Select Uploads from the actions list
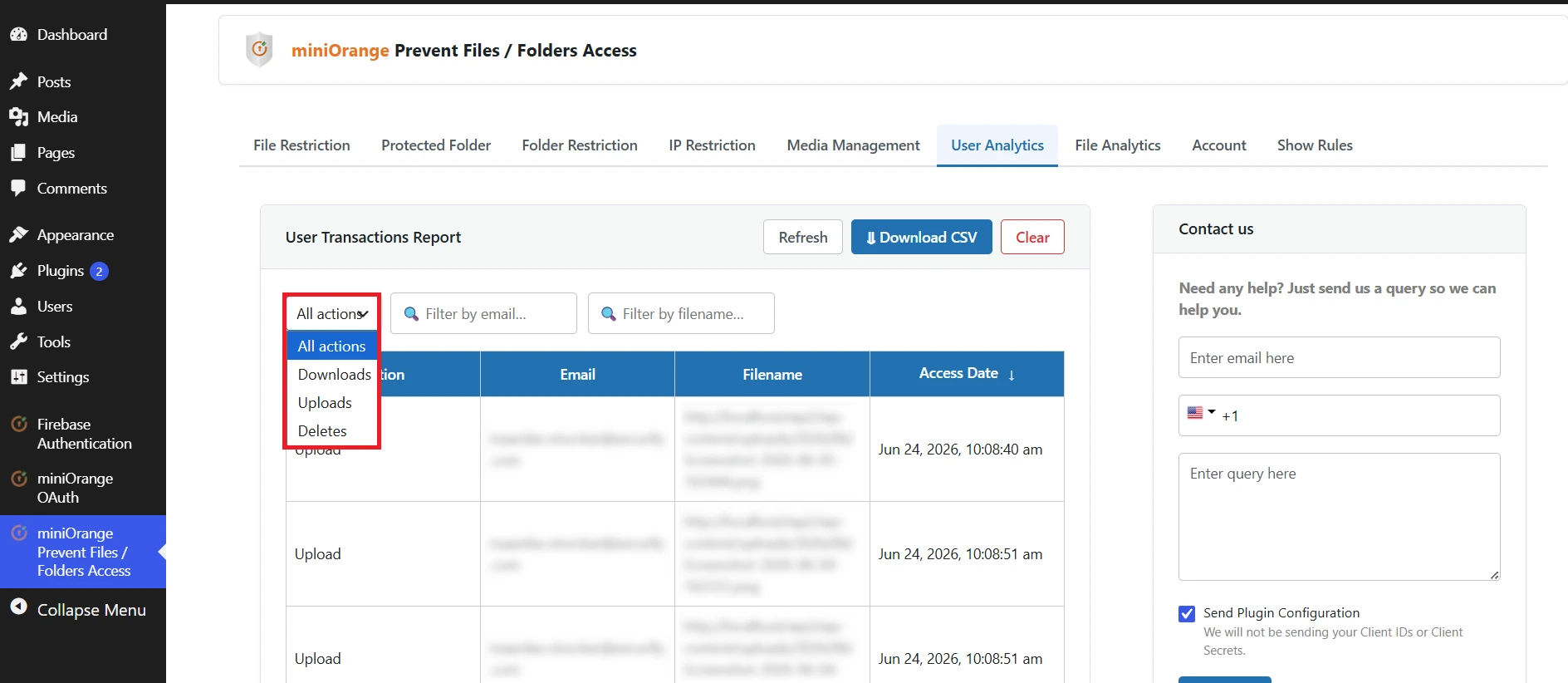Viewport: 1568px width, 683px height. pos(332,403)
